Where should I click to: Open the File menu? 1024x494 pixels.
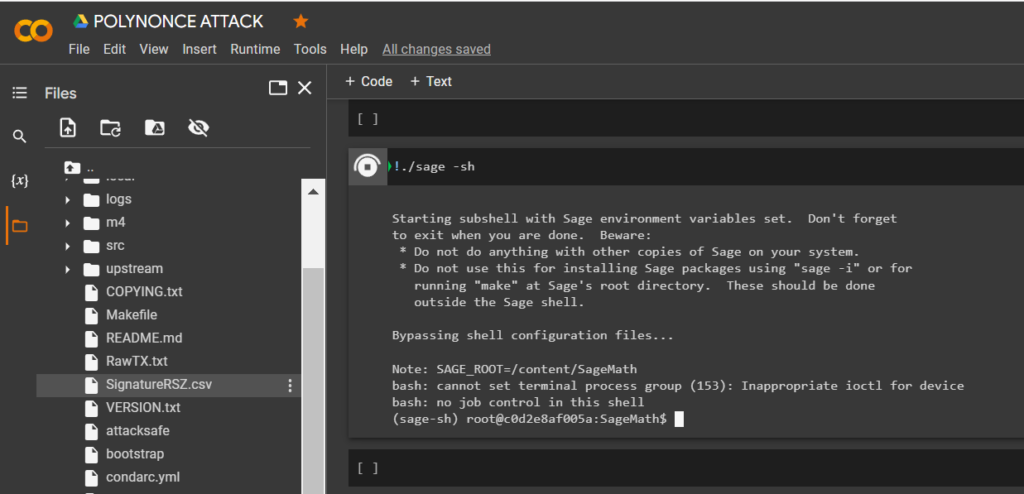pos(79,49)
